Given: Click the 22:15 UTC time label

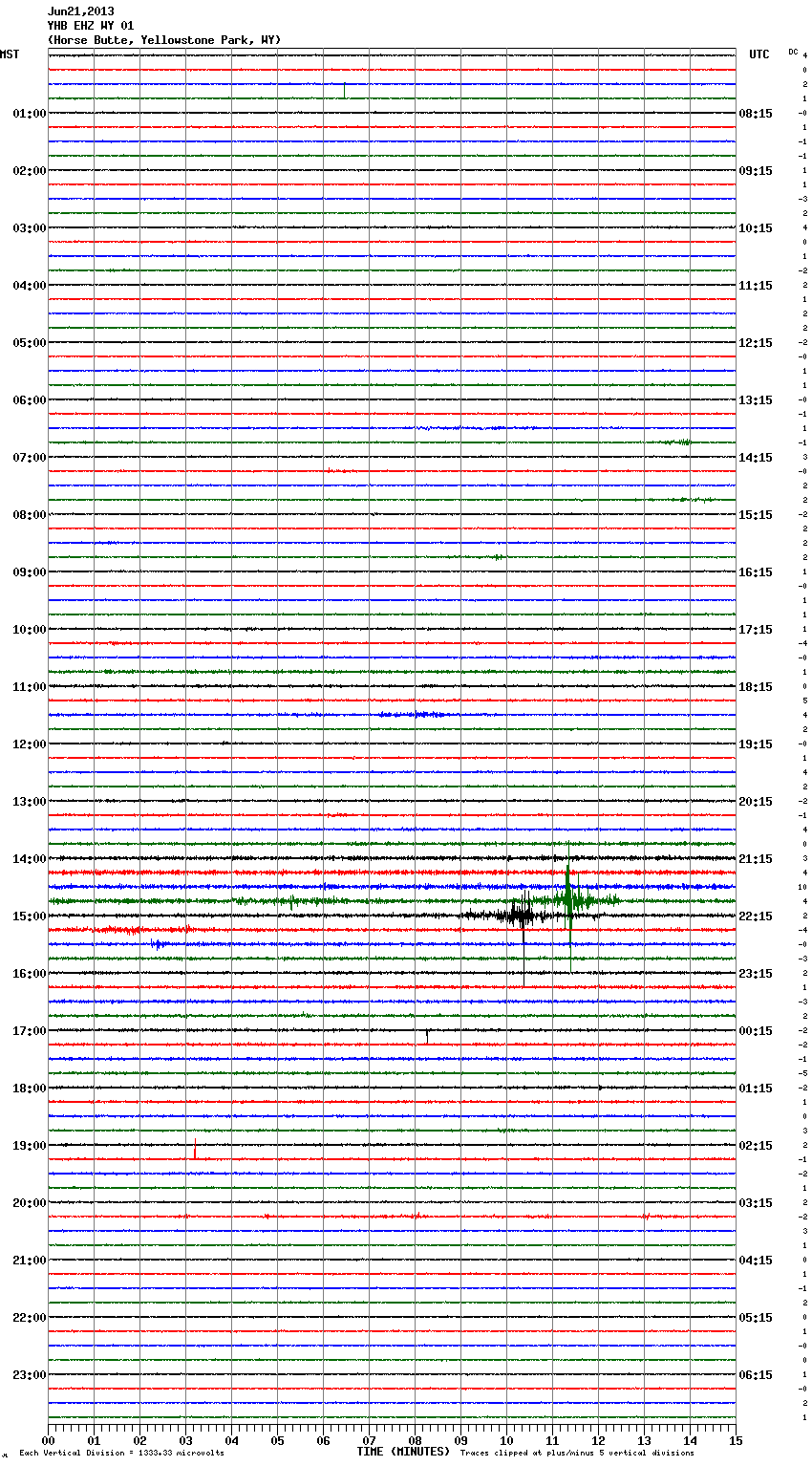Looking at the screenshot, I should click(756, 916).
